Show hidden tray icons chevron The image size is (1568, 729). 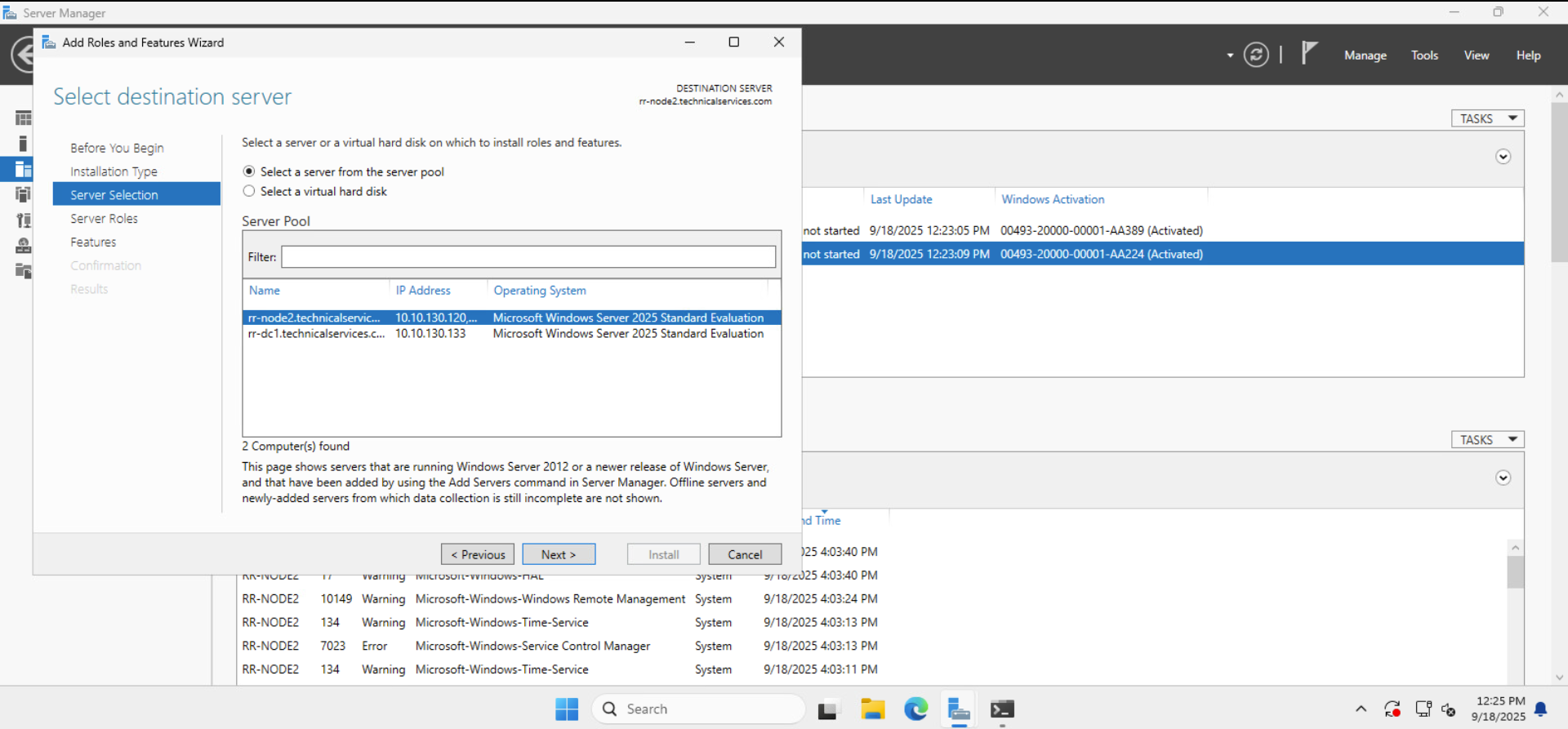point(1361,709)
